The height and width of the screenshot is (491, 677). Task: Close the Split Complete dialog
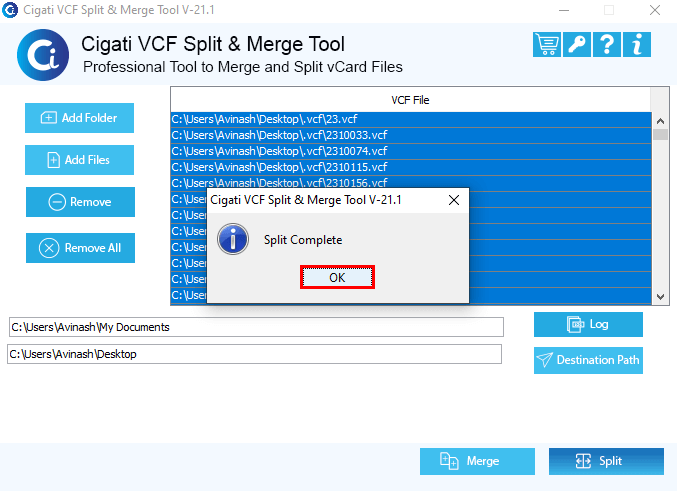pos(454,200)
